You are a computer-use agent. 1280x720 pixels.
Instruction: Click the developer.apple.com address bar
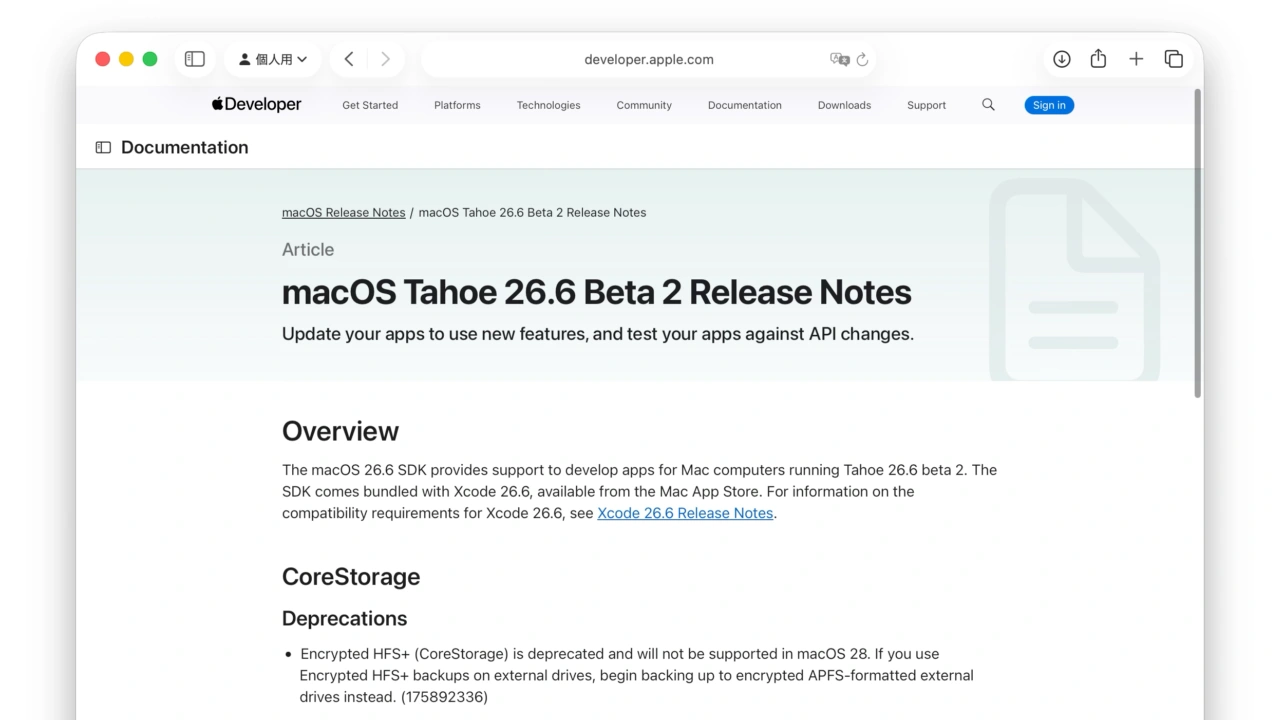tap(649, 59)
